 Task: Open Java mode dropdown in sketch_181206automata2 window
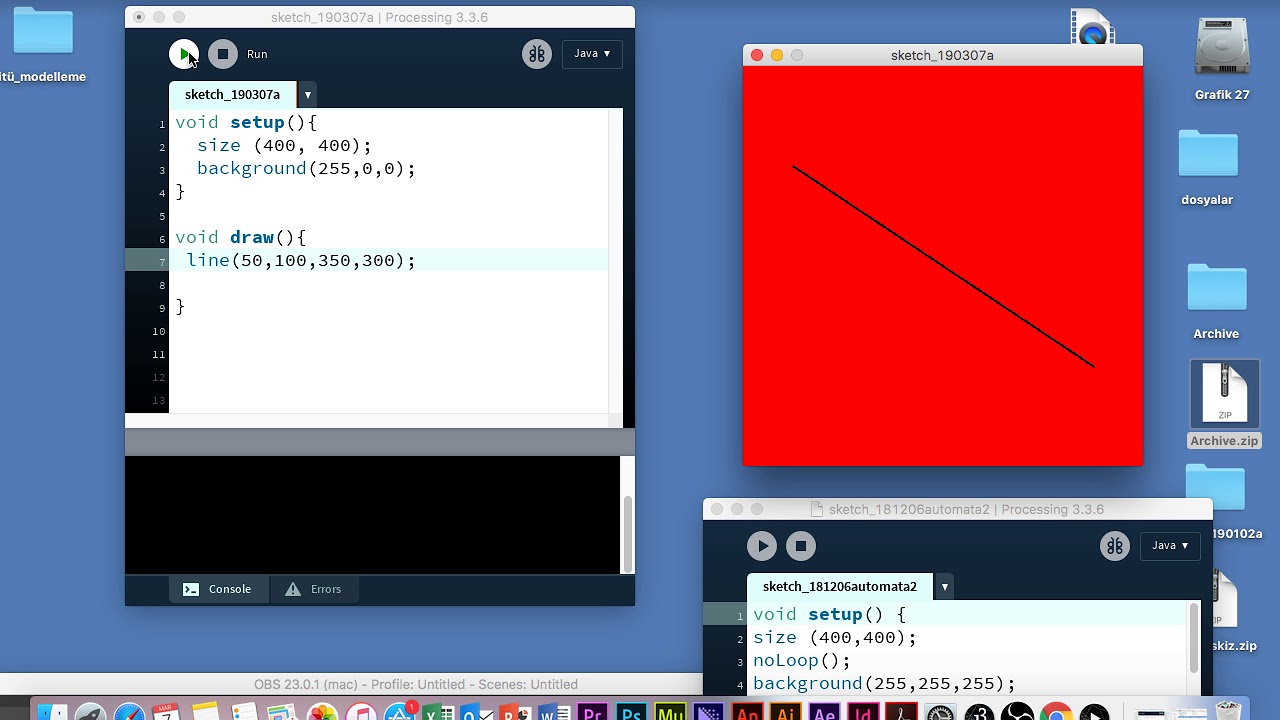pyautogui.click(x=1170, y=546)
